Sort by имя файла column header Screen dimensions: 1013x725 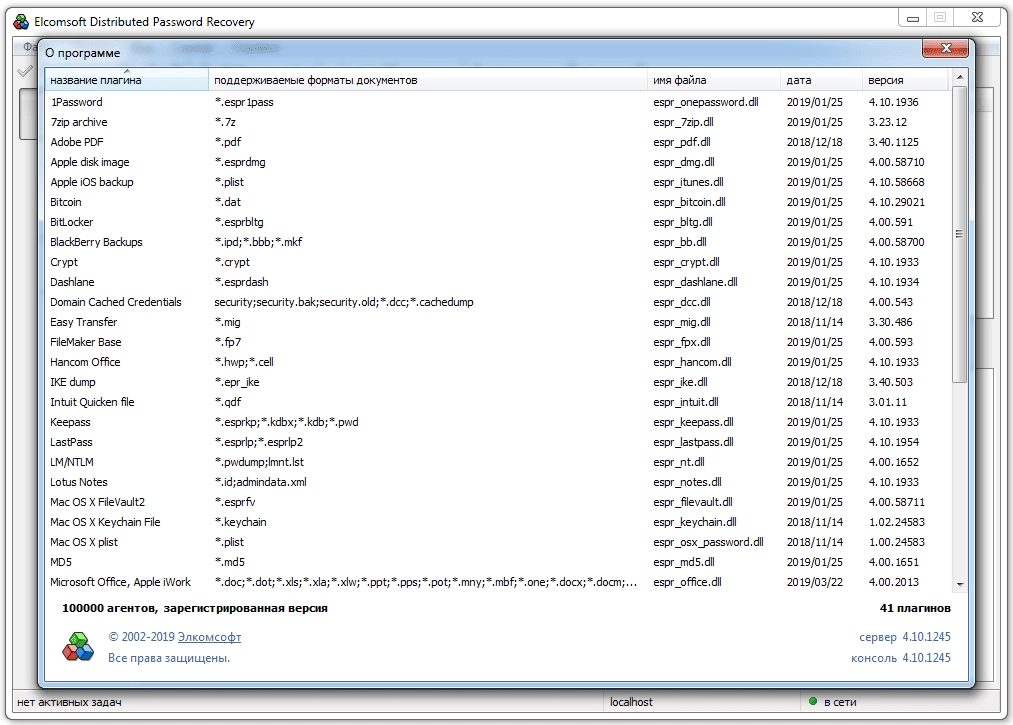click(714, 80)
